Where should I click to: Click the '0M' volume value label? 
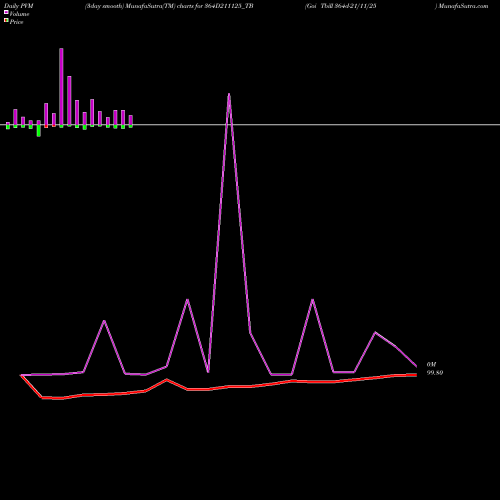(x=431, y=364)
